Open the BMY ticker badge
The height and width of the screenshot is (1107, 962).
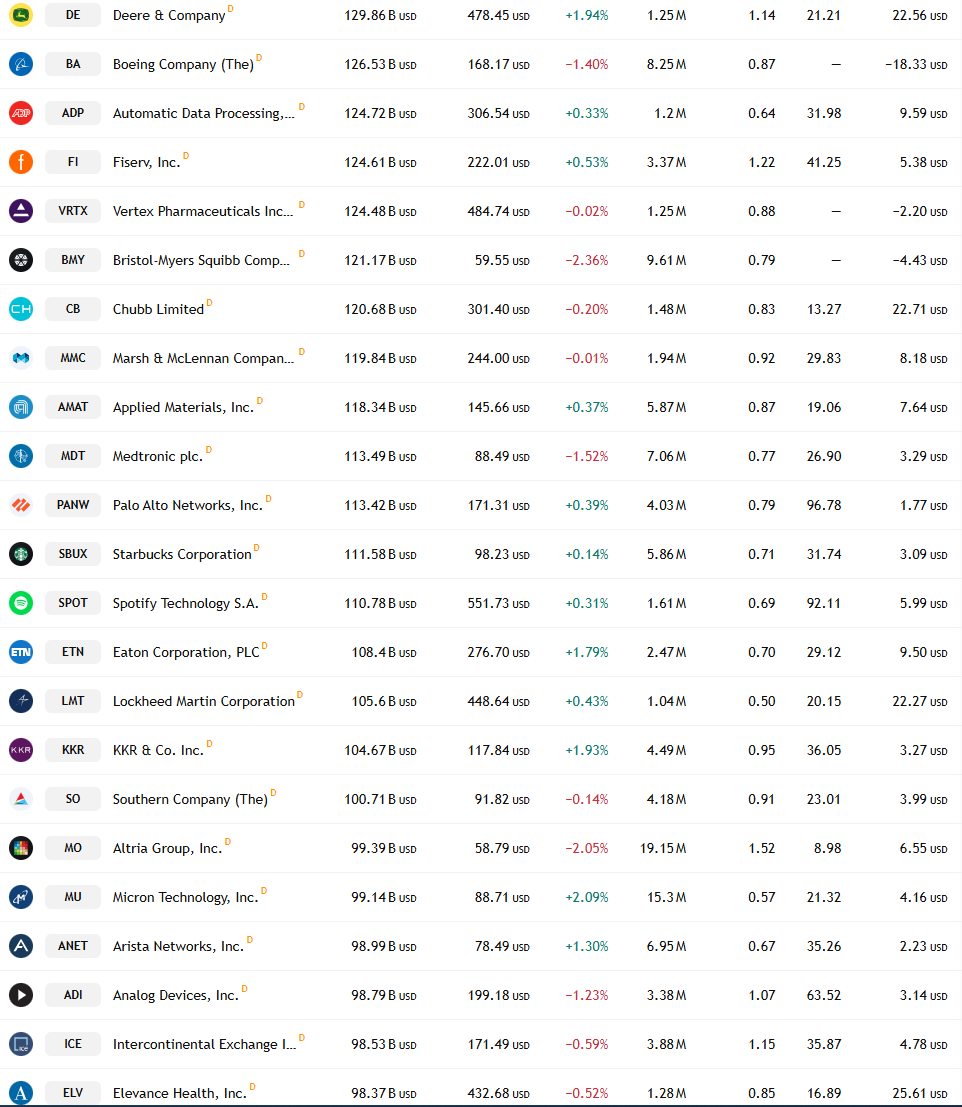pyautogui.click(x=73, y=260)
